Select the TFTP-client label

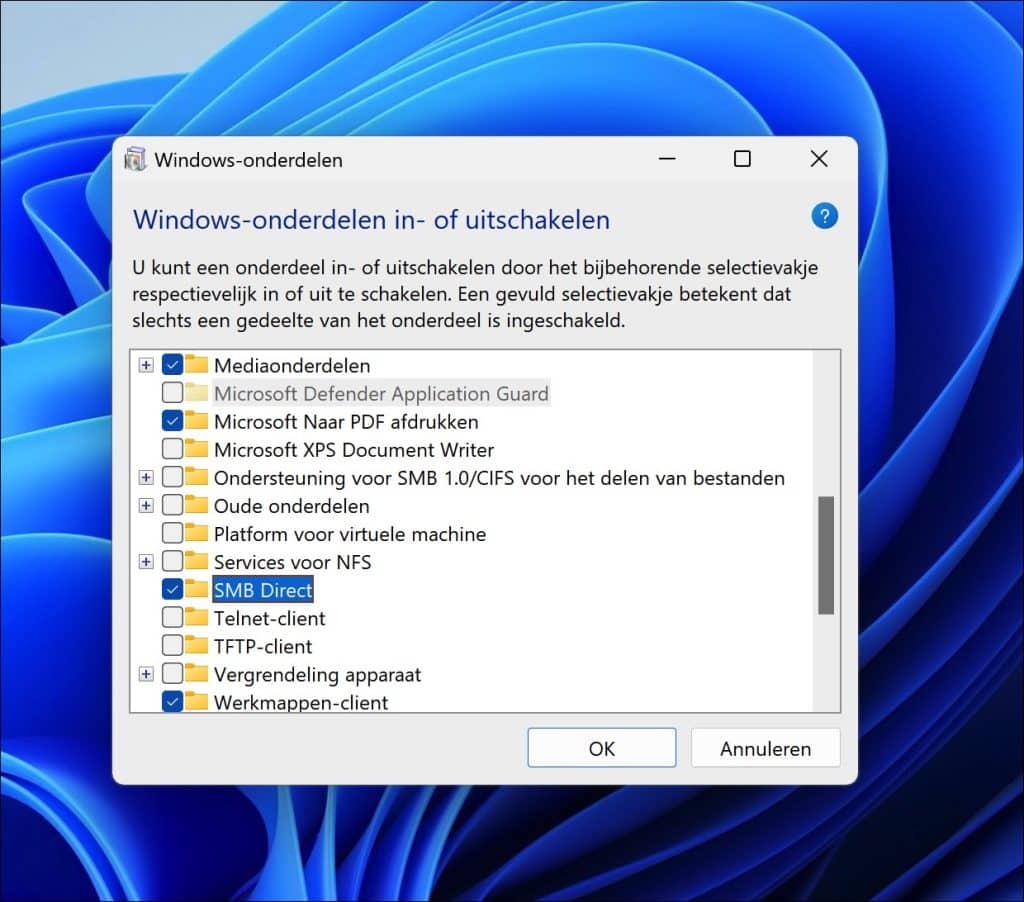tap(263, 646)
